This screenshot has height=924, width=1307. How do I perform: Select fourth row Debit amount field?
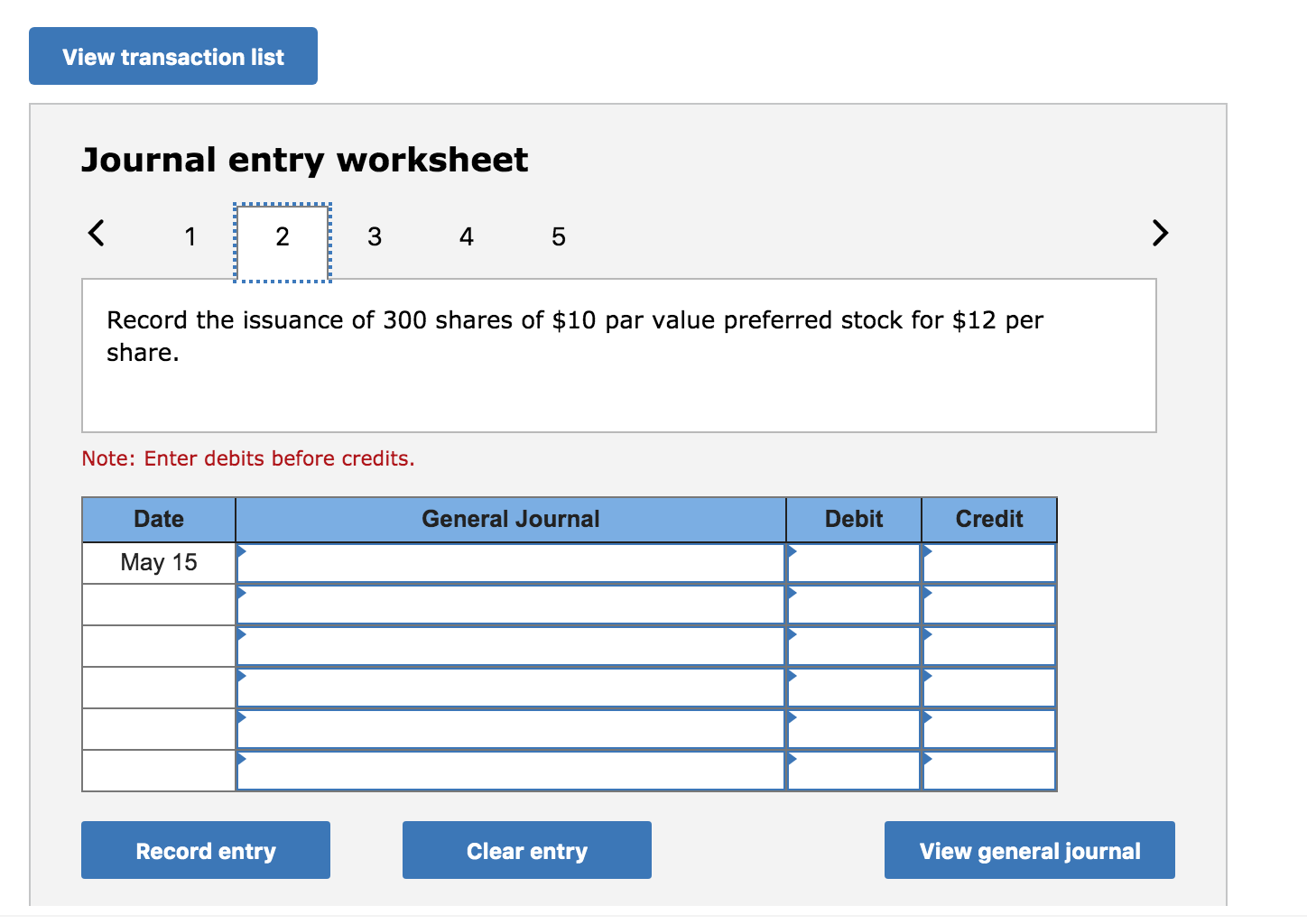[x=854, y=688]
